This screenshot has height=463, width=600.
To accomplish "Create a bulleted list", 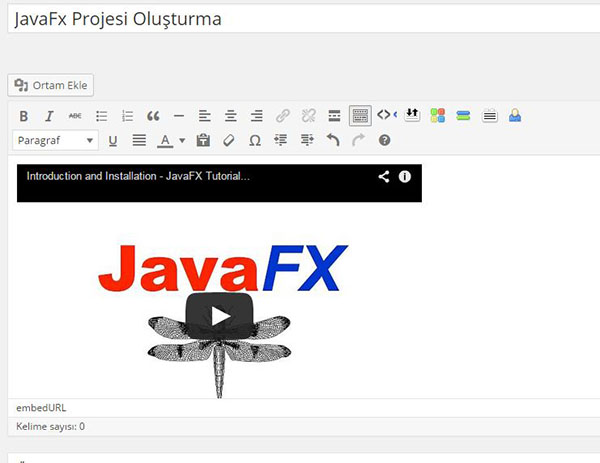I will point(102,116).
